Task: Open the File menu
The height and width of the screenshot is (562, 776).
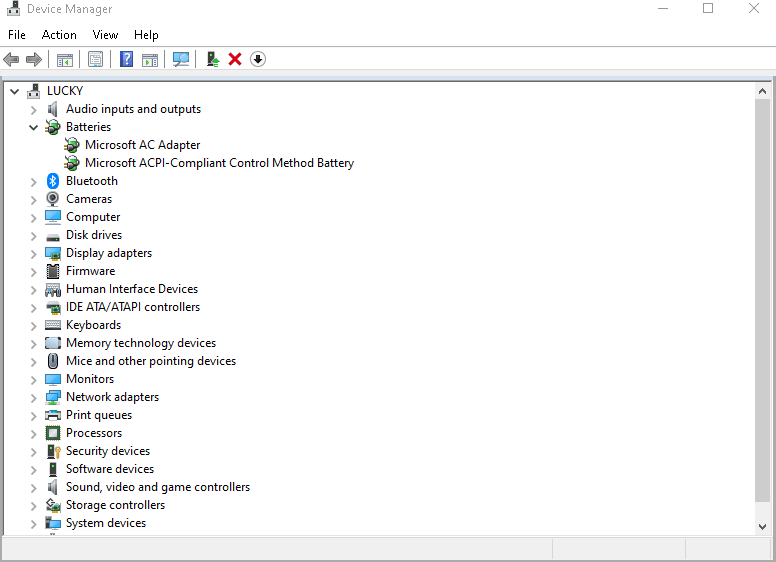Action: pyautogui.click(x=17, y=34)
